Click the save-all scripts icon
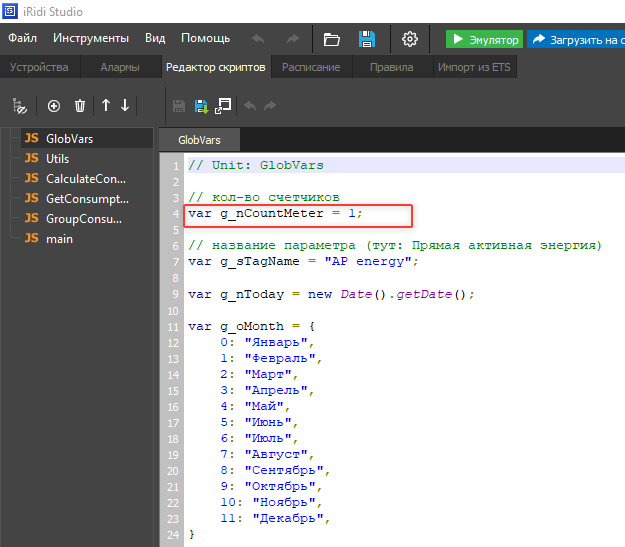Screen dimensions: 625x547 [201, 105]
